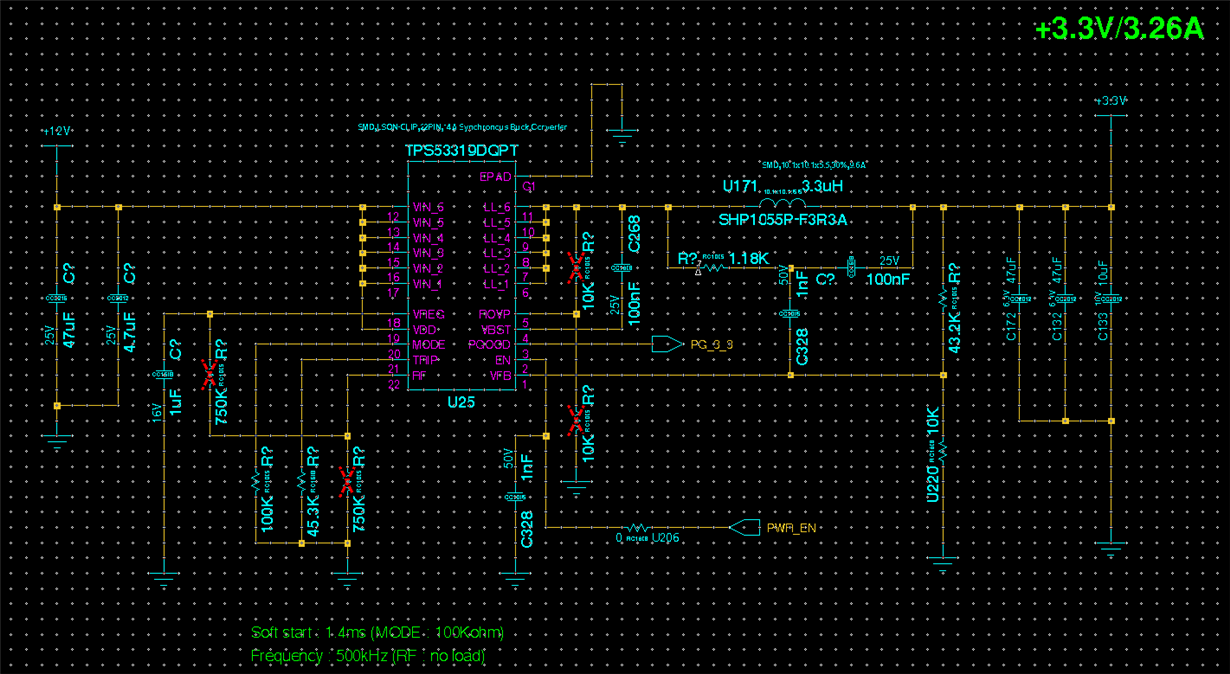Select the +3.3V/3.26A title text
This screenshot has height=674, width=1230.
[x=1120, y=30]
